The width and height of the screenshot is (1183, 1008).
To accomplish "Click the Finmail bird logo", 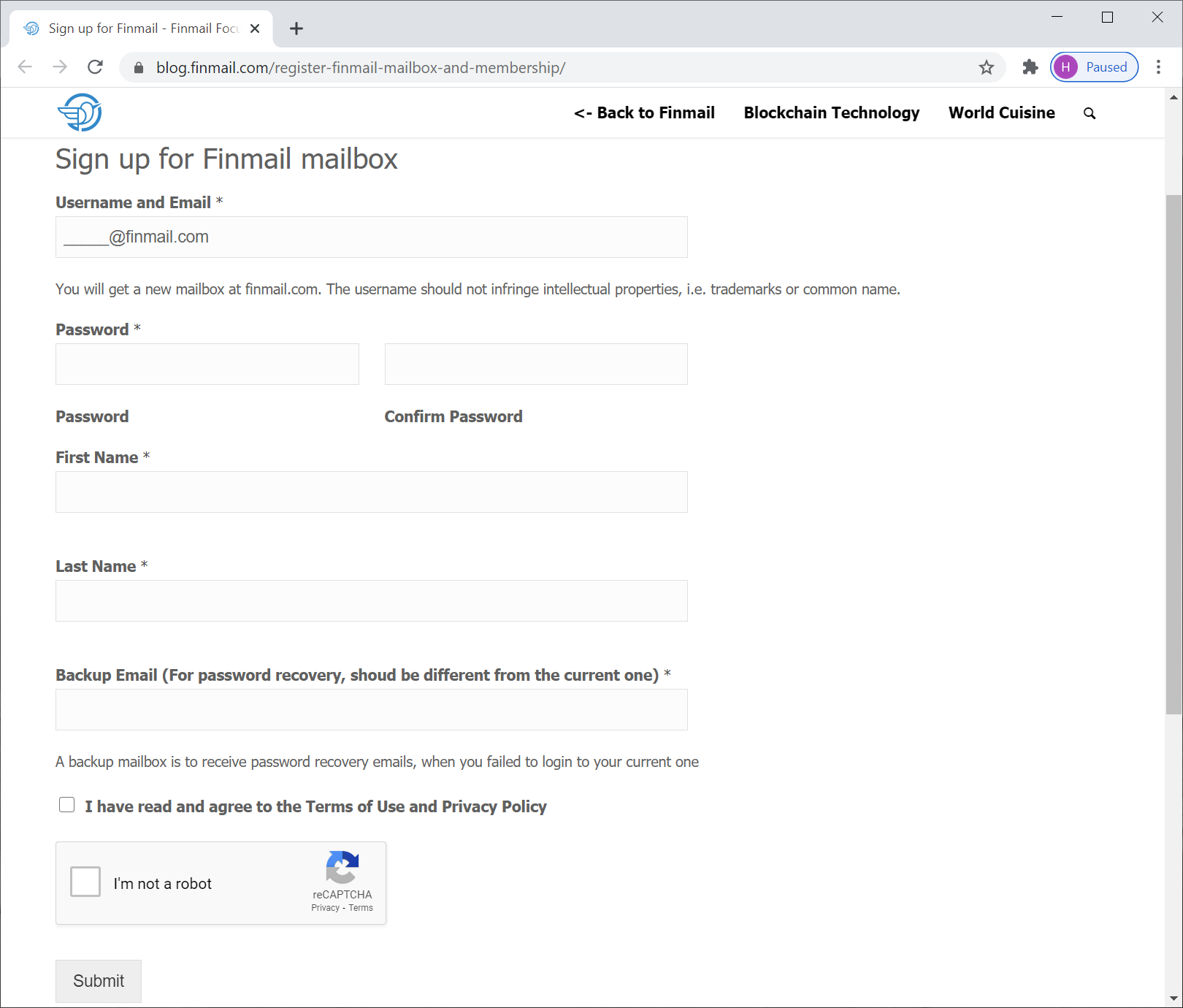I will click(80, 112).
